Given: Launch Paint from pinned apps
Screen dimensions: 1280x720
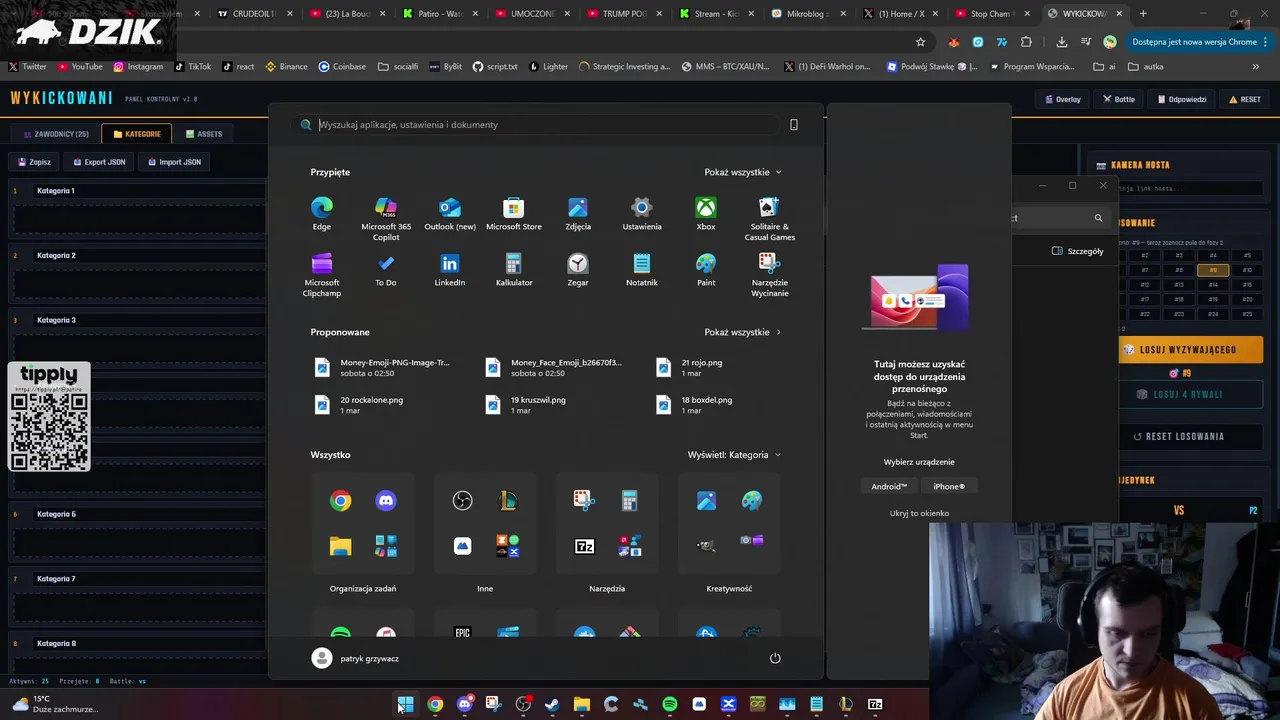Looking at the screenshot, I should click(706, 269).
